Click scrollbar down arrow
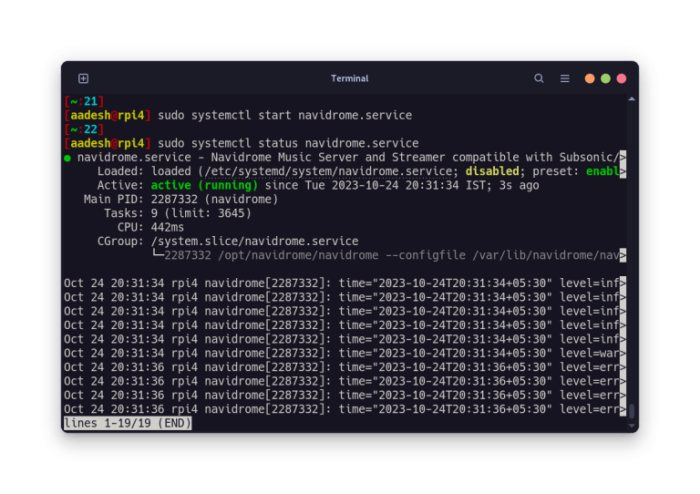The image size is (700, 494). 632,426
